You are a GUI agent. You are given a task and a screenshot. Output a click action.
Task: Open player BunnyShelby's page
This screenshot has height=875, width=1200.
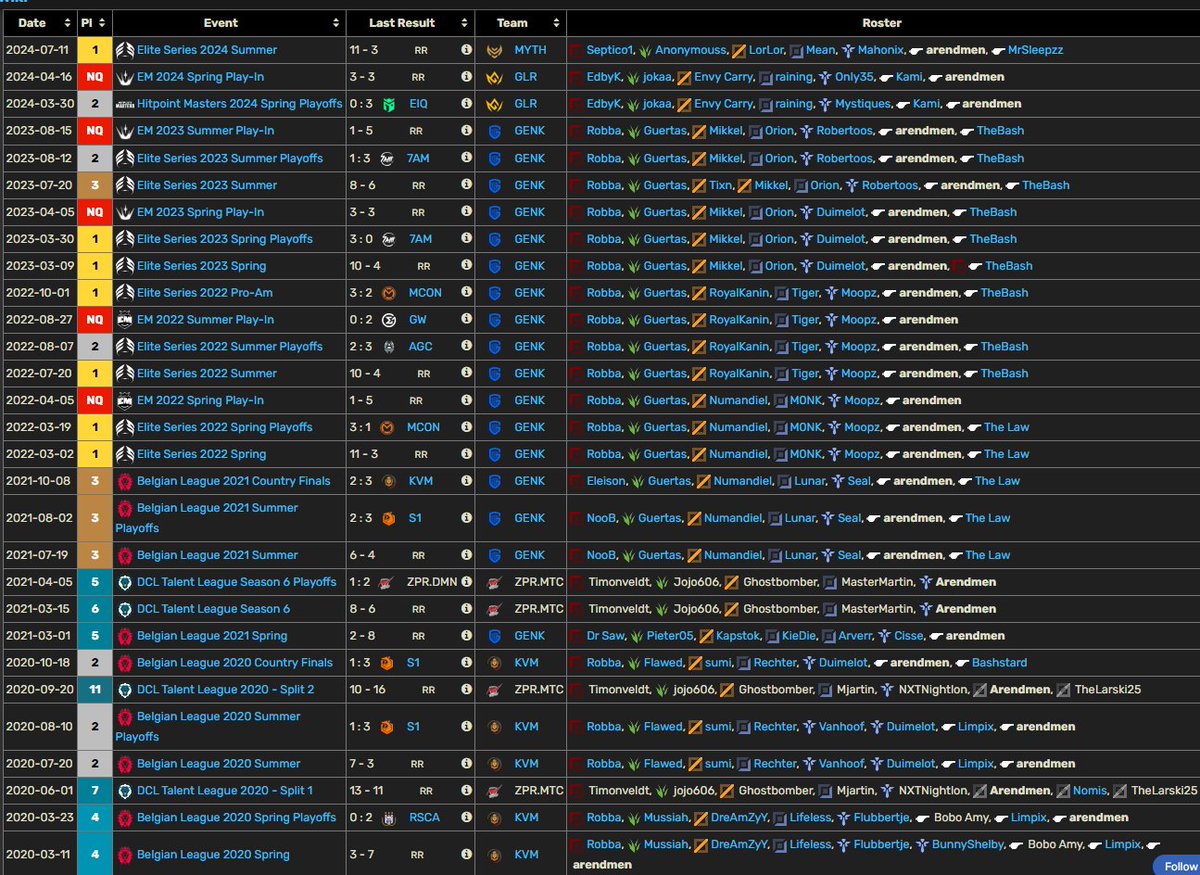pos(968,844)
